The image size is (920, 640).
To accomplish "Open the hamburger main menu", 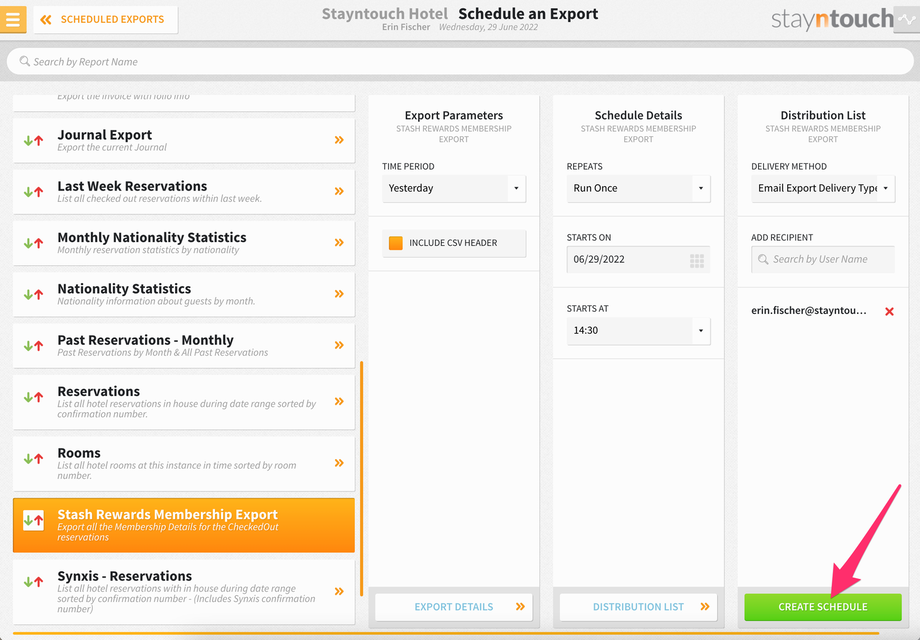I will 13,19.
